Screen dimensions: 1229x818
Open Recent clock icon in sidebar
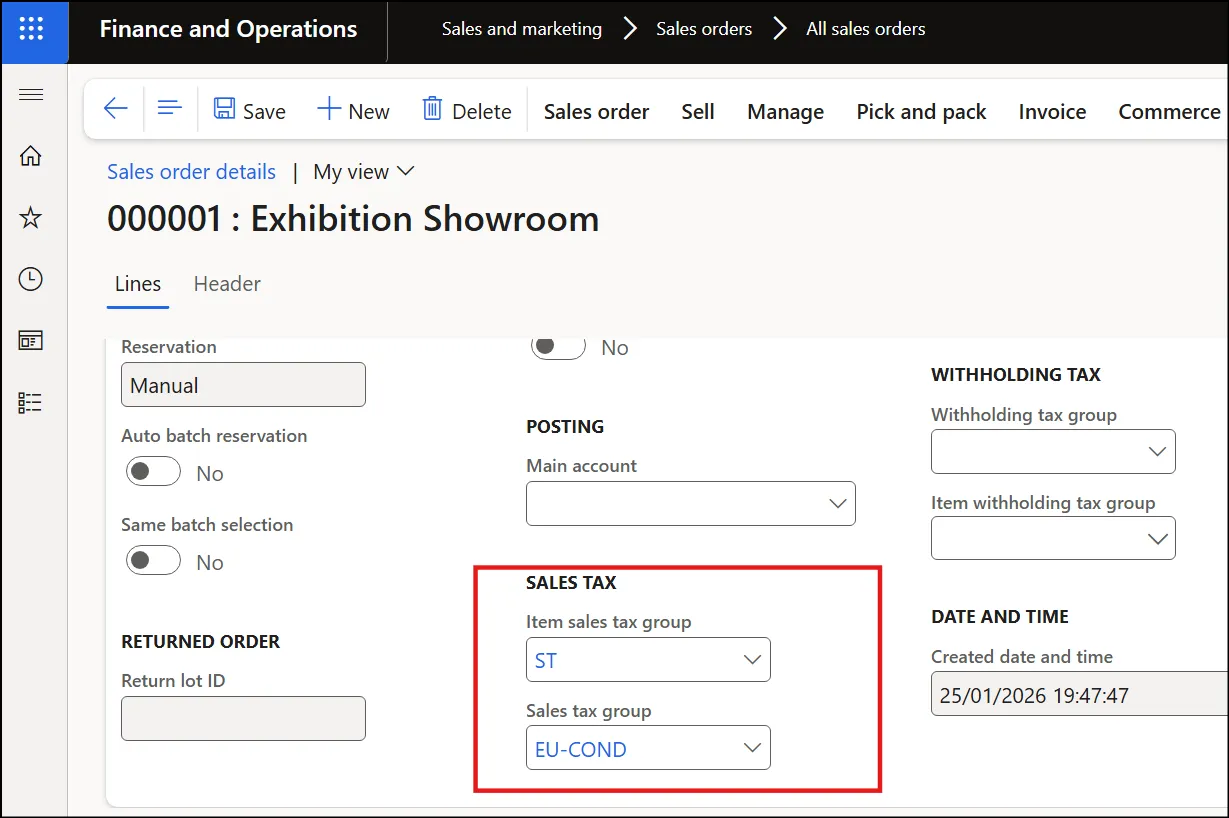click(32, 279)
